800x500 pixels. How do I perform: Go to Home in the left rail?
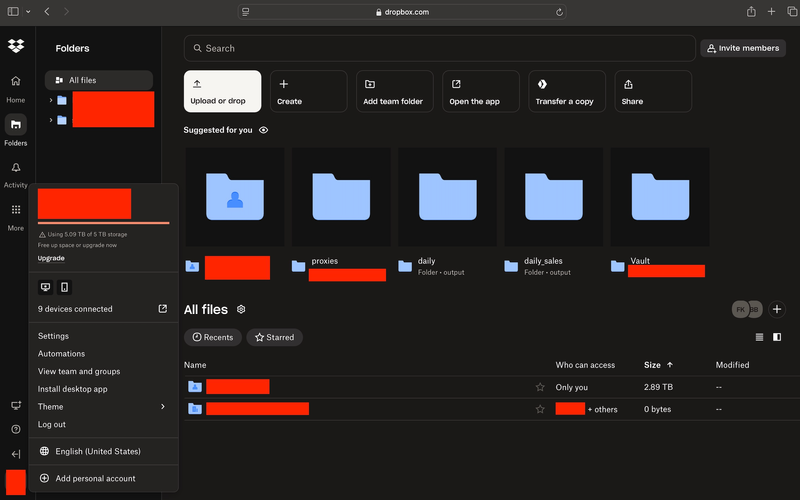[x=15, y=82]
